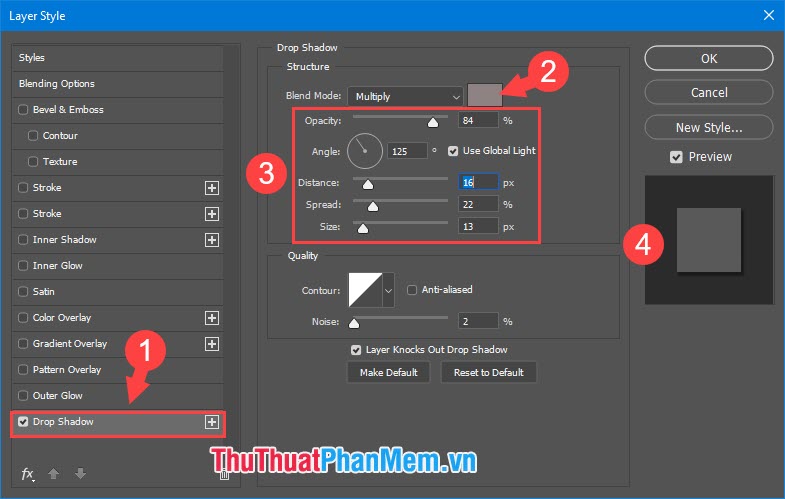Enable the Anti-aliased checkbox
785x499 pixels.
click(x=412, y=290)
